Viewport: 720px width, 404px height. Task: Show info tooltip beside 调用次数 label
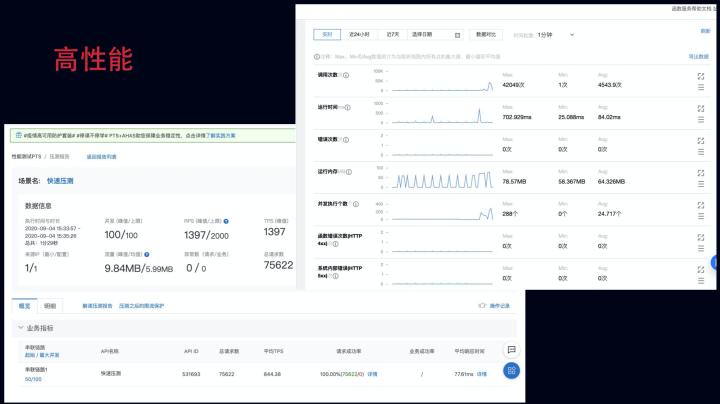[x=346, y=75]
